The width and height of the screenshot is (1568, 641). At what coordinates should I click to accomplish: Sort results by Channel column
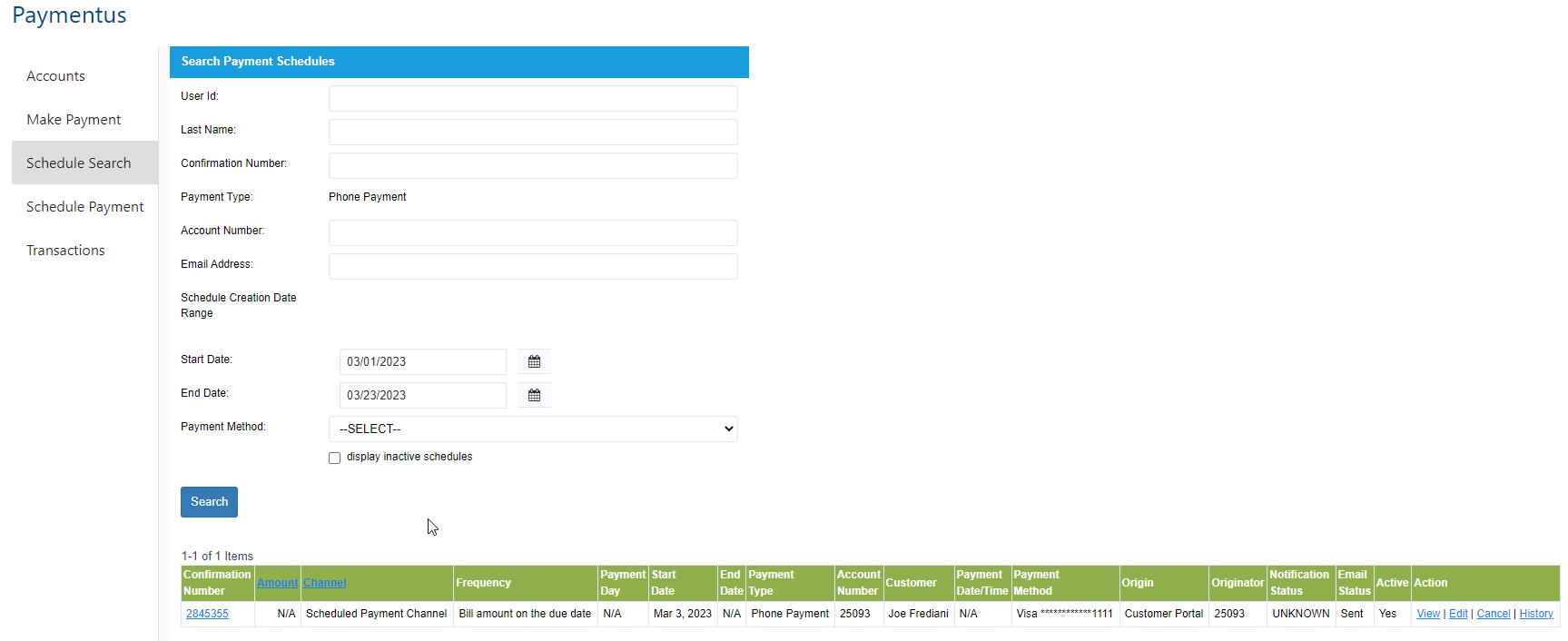pos(324,583)
